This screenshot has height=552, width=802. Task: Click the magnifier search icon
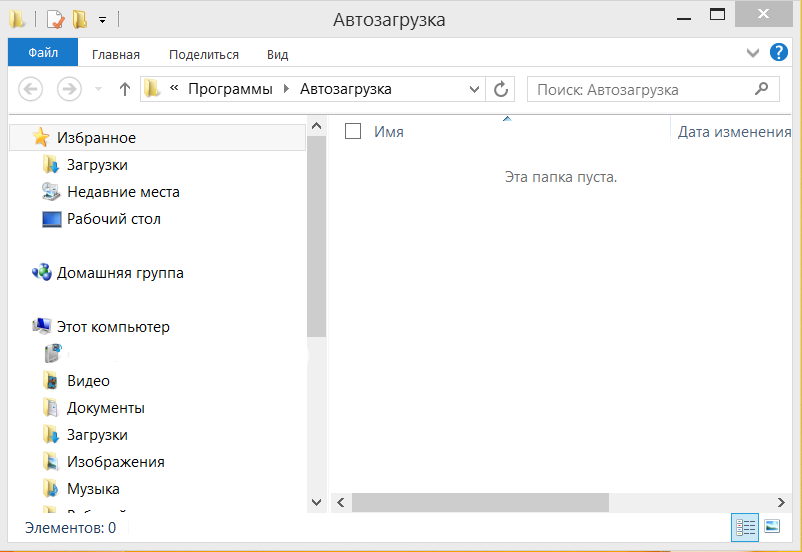click(762, 89)
